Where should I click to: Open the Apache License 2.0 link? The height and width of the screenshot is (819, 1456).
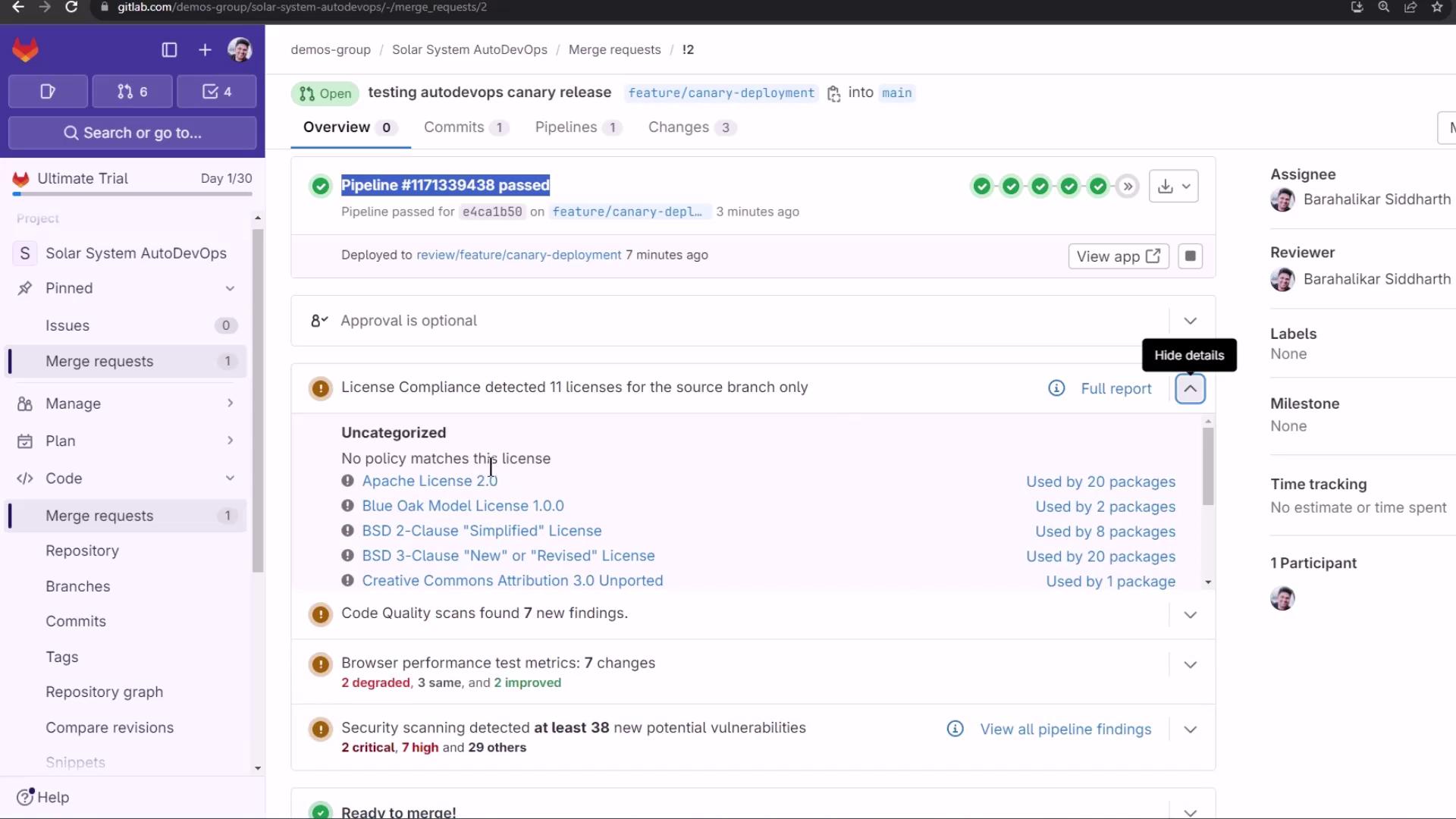coord(429,481)
